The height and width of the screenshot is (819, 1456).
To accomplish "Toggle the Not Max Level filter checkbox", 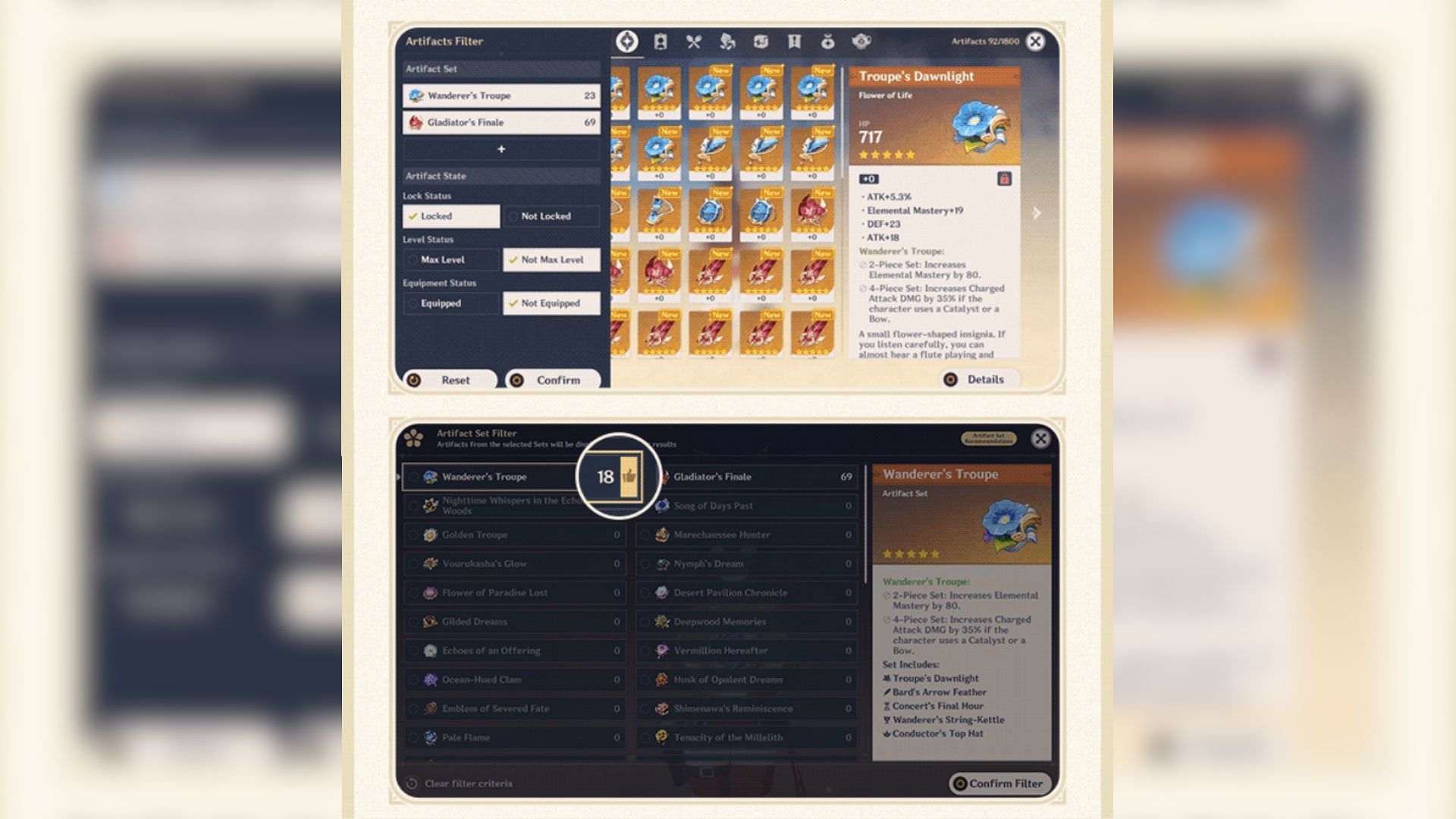I will click(x=551, y=259).
